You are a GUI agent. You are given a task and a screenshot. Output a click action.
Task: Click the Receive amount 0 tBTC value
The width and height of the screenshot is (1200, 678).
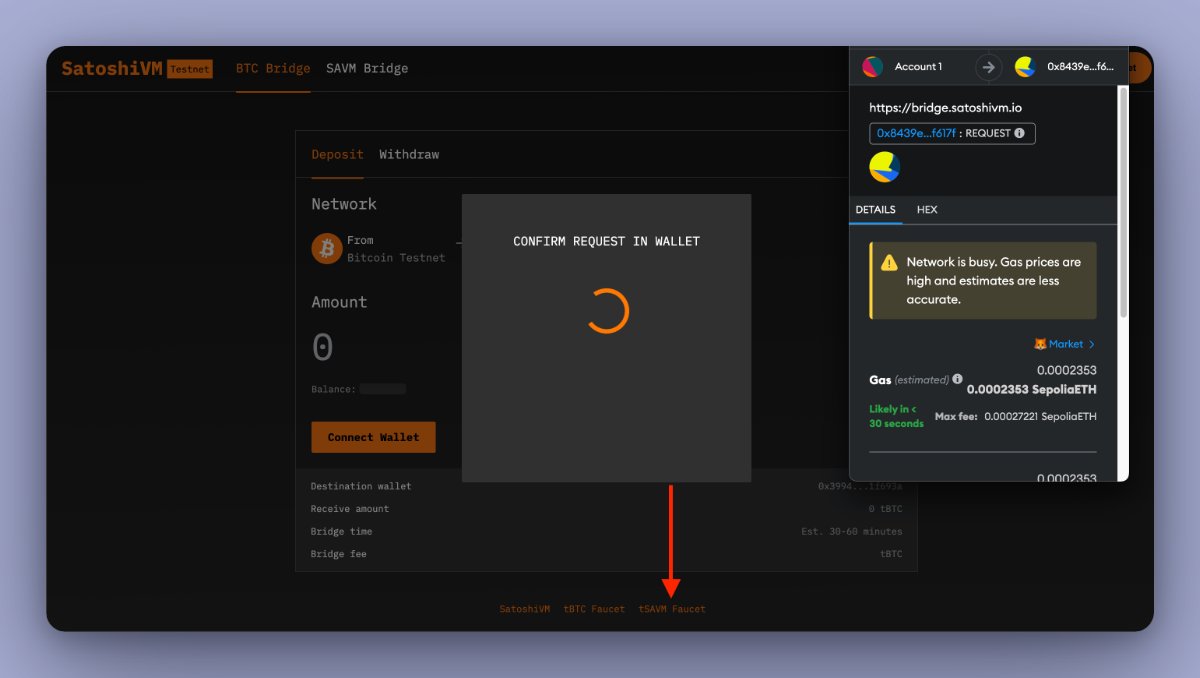[x=884, y=509]
